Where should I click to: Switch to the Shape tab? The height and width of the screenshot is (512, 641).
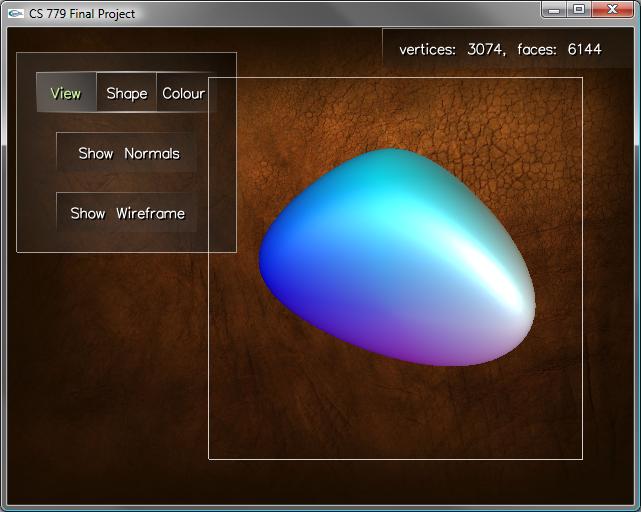point(127,93)
